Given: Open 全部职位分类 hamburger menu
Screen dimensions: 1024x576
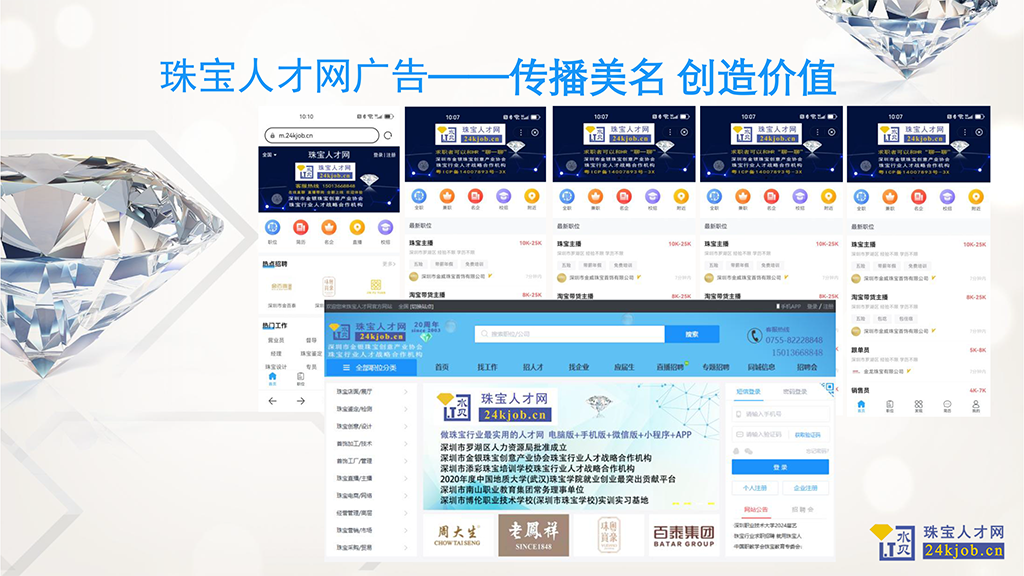Looking at the screenshot, I should click(370, 368).
